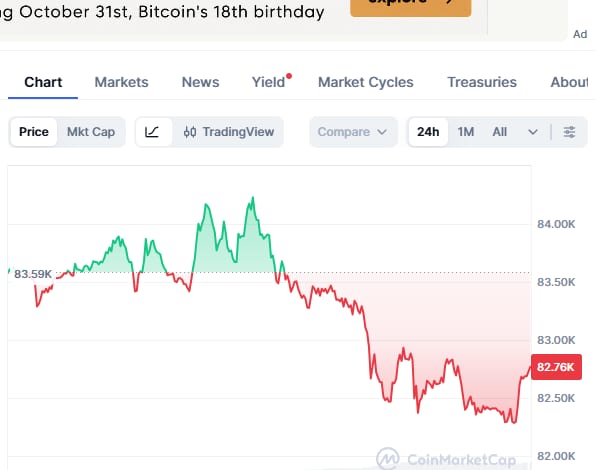Click the red 82.76K price label
The height and width of the screenshot is (470, 596).
[556, 367]
